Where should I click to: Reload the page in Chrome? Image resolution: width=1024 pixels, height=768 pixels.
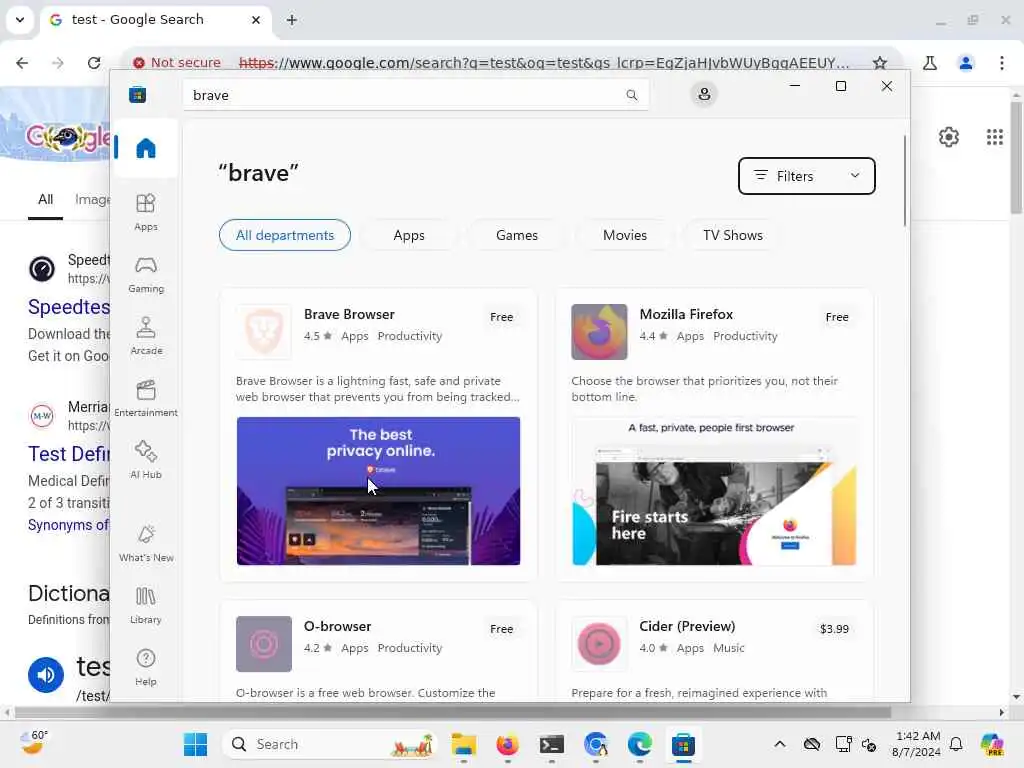pyautogui.click(x=94, y=63)
